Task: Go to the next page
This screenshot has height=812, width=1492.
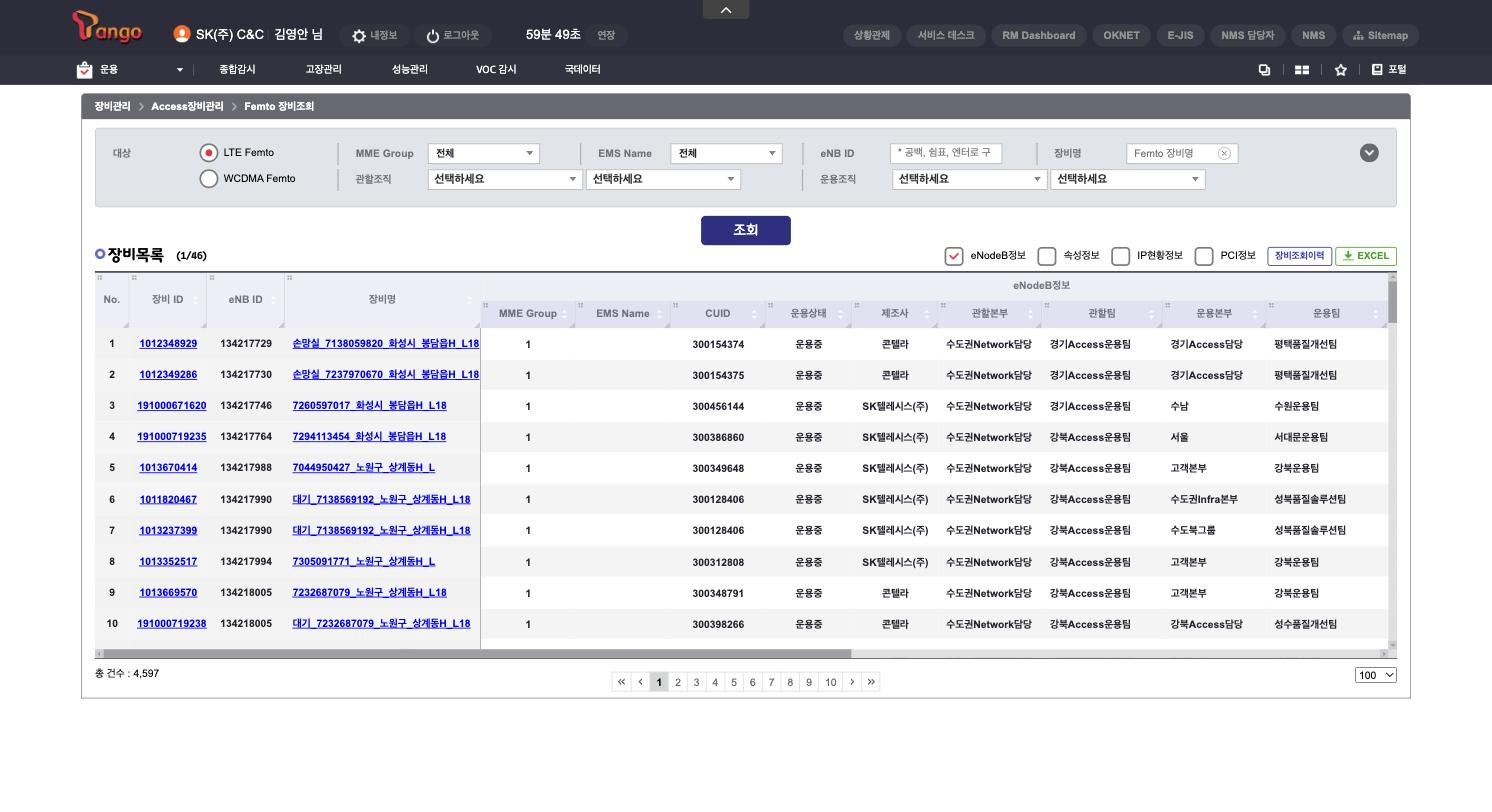Action: pyautogui.click(x=852, y=682)
